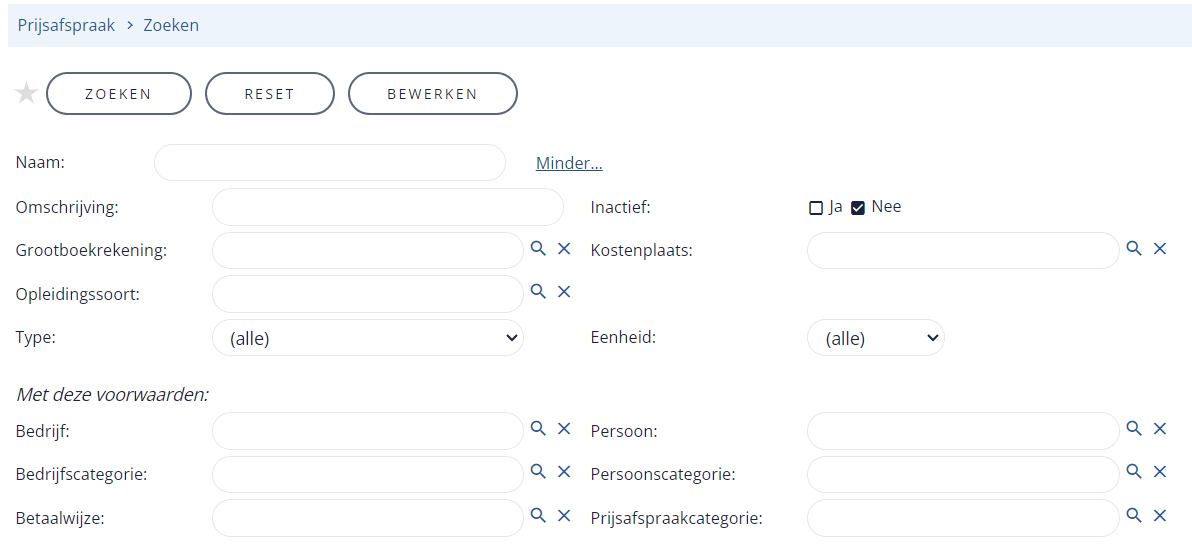This screenshot has width=1192, height=550.
Task: Collapse filters via Minder... link
Action: pyautogui.click(x=569, y=163)
